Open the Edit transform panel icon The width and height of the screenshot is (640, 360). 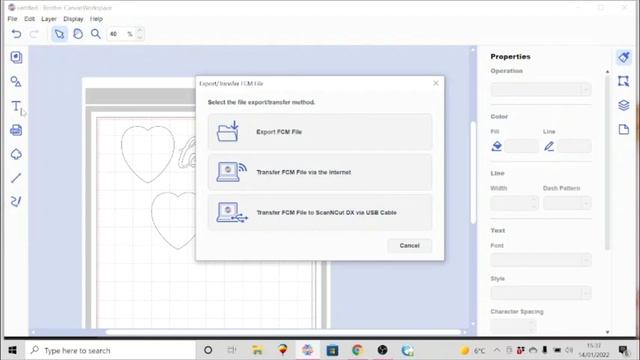624,81
